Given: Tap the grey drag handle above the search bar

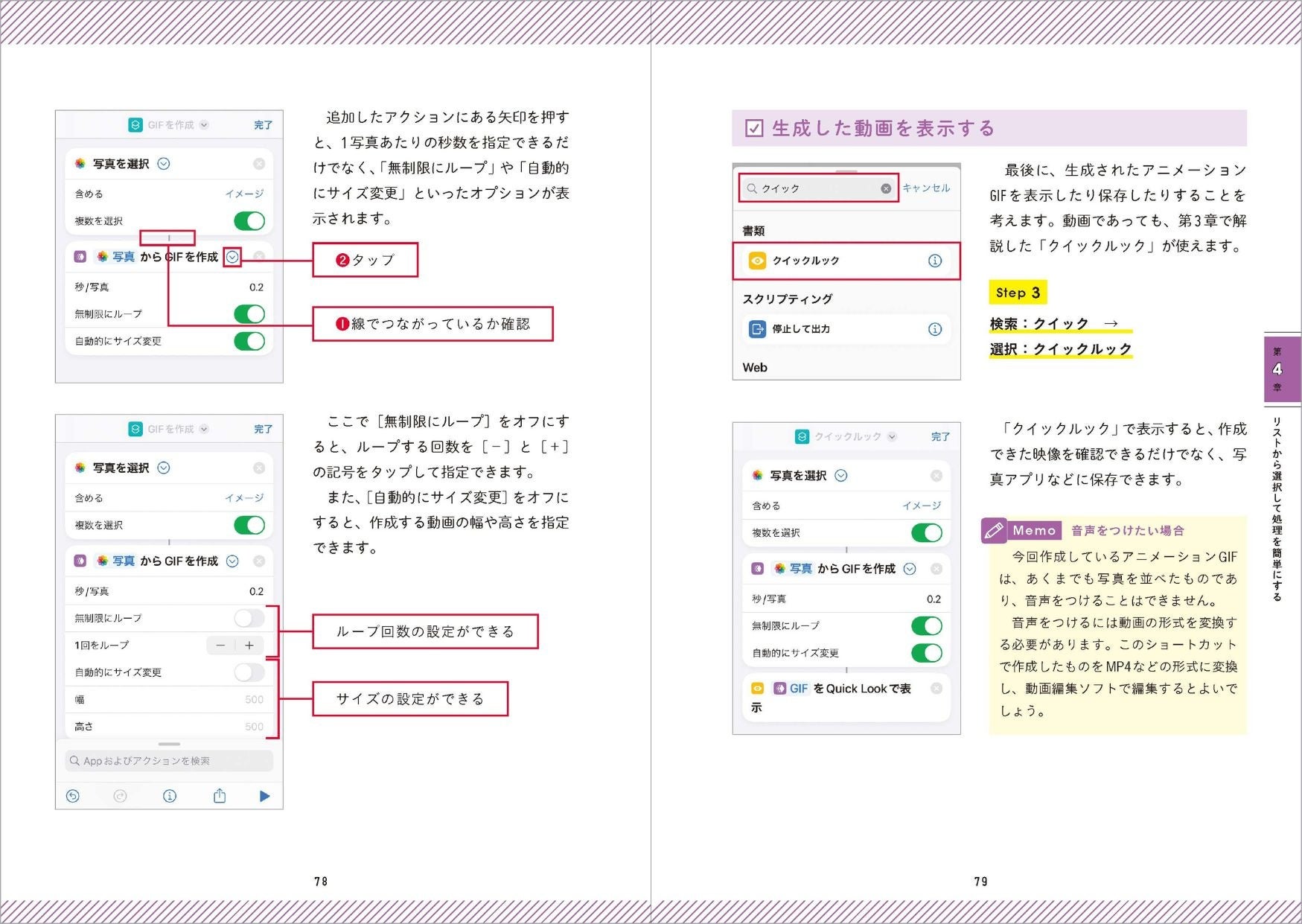Looking at the screenshot, I should pyautogui.click(x=169, y=744).
